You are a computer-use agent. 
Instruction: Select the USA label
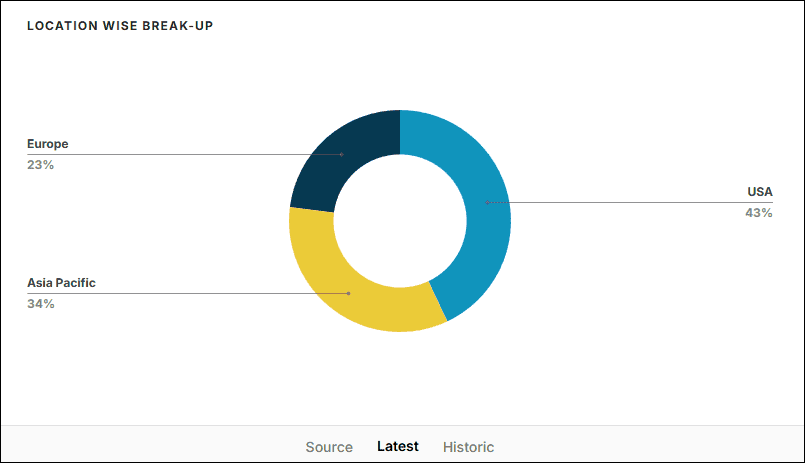point(760,192)
